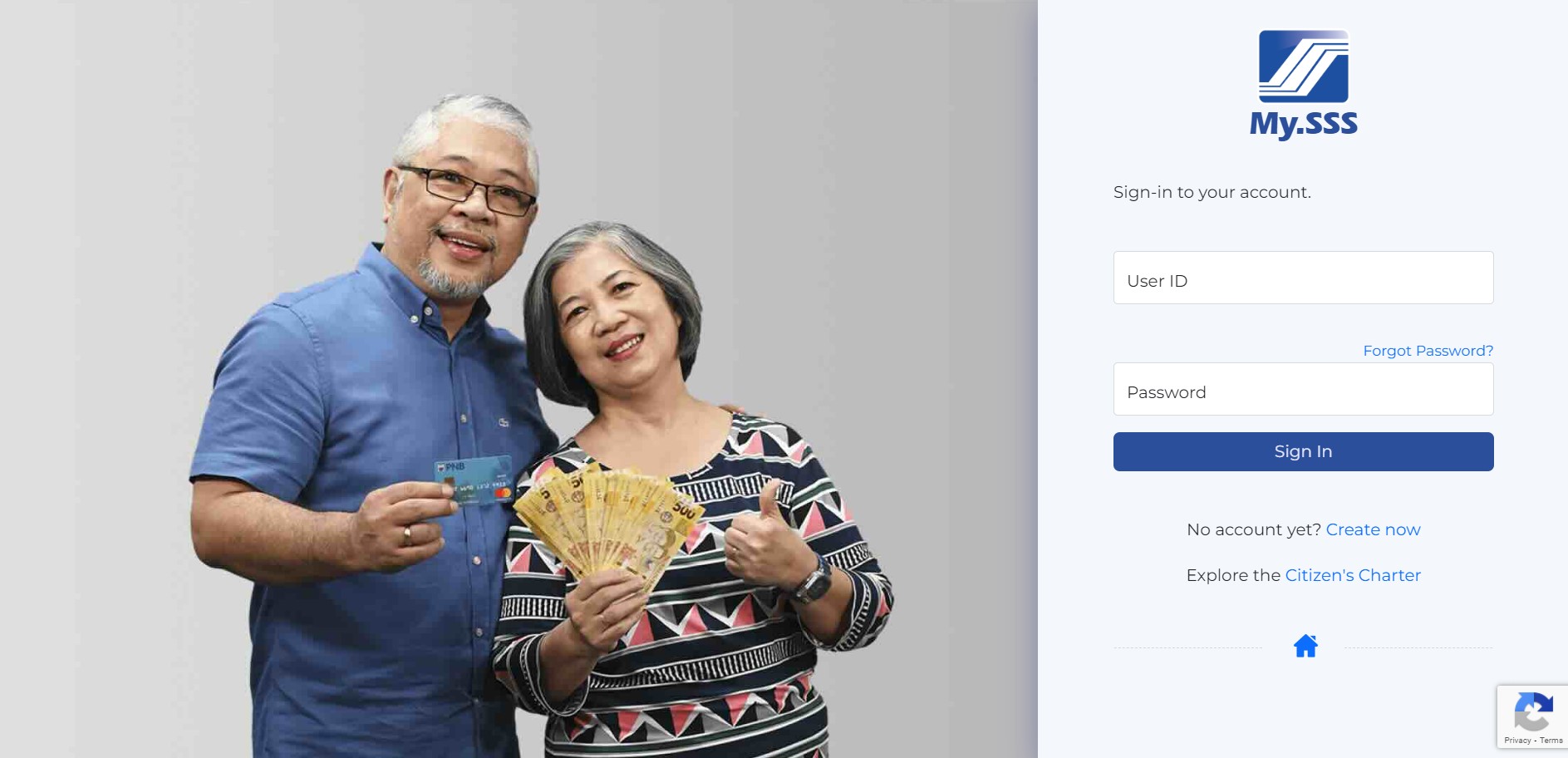Click the fanned peso bills in photo

[x=607, y=519]
